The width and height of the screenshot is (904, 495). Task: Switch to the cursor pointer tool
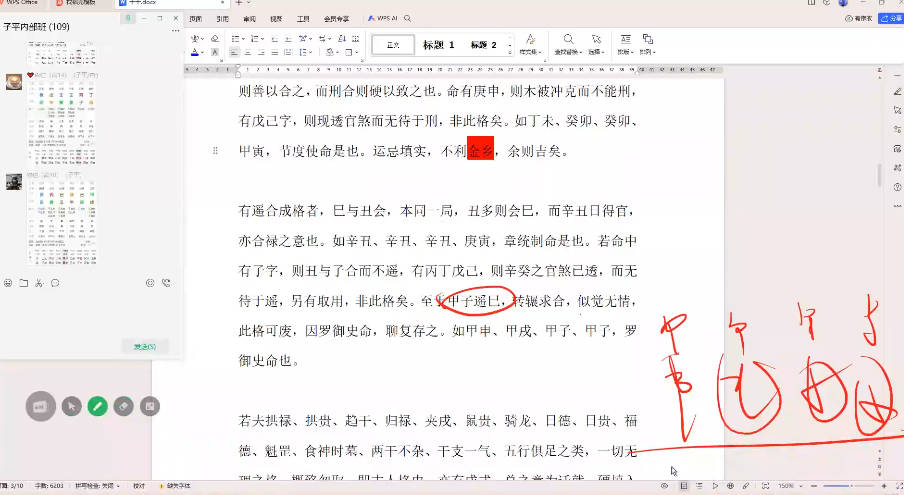pyautogui.click(x=71, y=406)
